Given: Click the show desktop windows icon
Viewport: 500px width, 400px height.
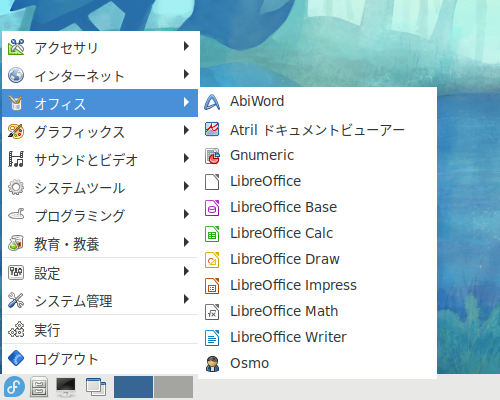Looking at the screenshot, I should click(x=96, y=387).
